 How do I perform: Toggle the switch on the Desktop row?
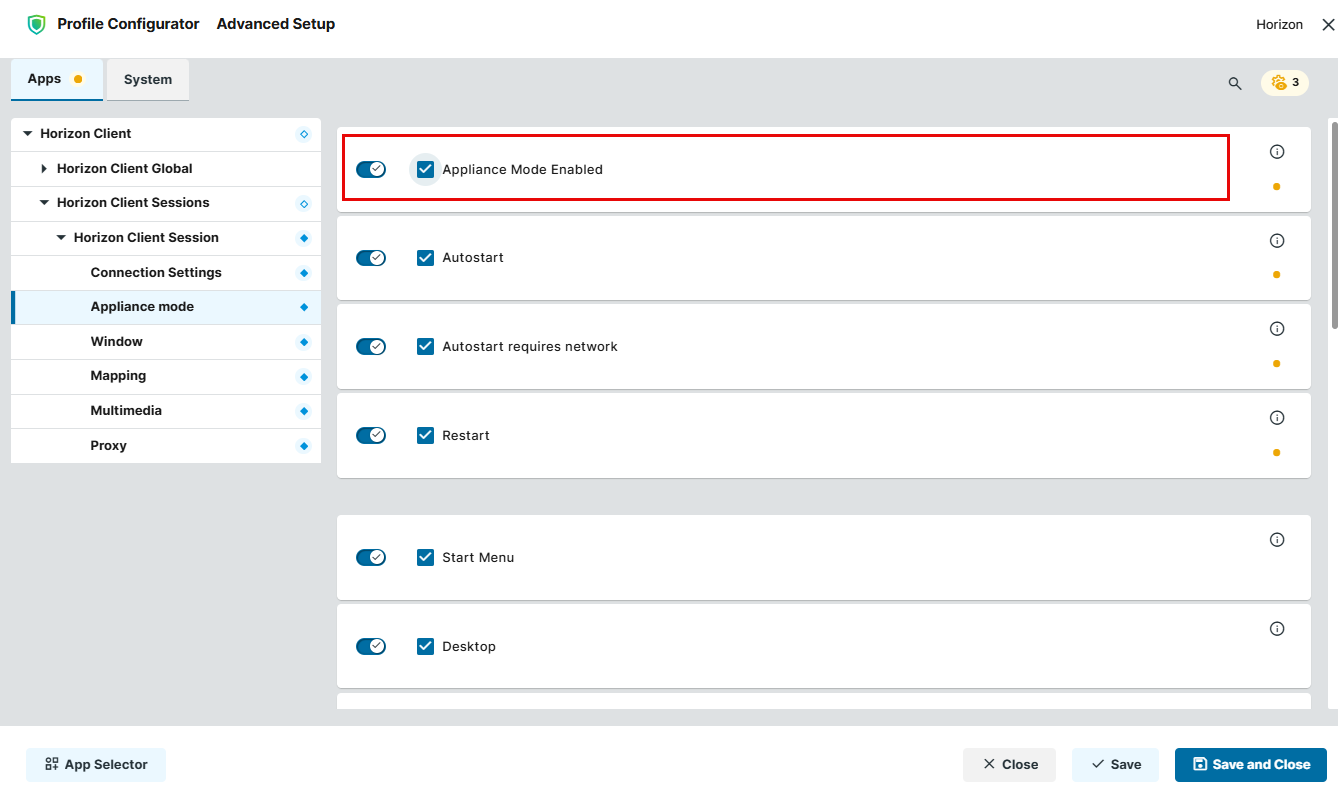tap(371, 646)
